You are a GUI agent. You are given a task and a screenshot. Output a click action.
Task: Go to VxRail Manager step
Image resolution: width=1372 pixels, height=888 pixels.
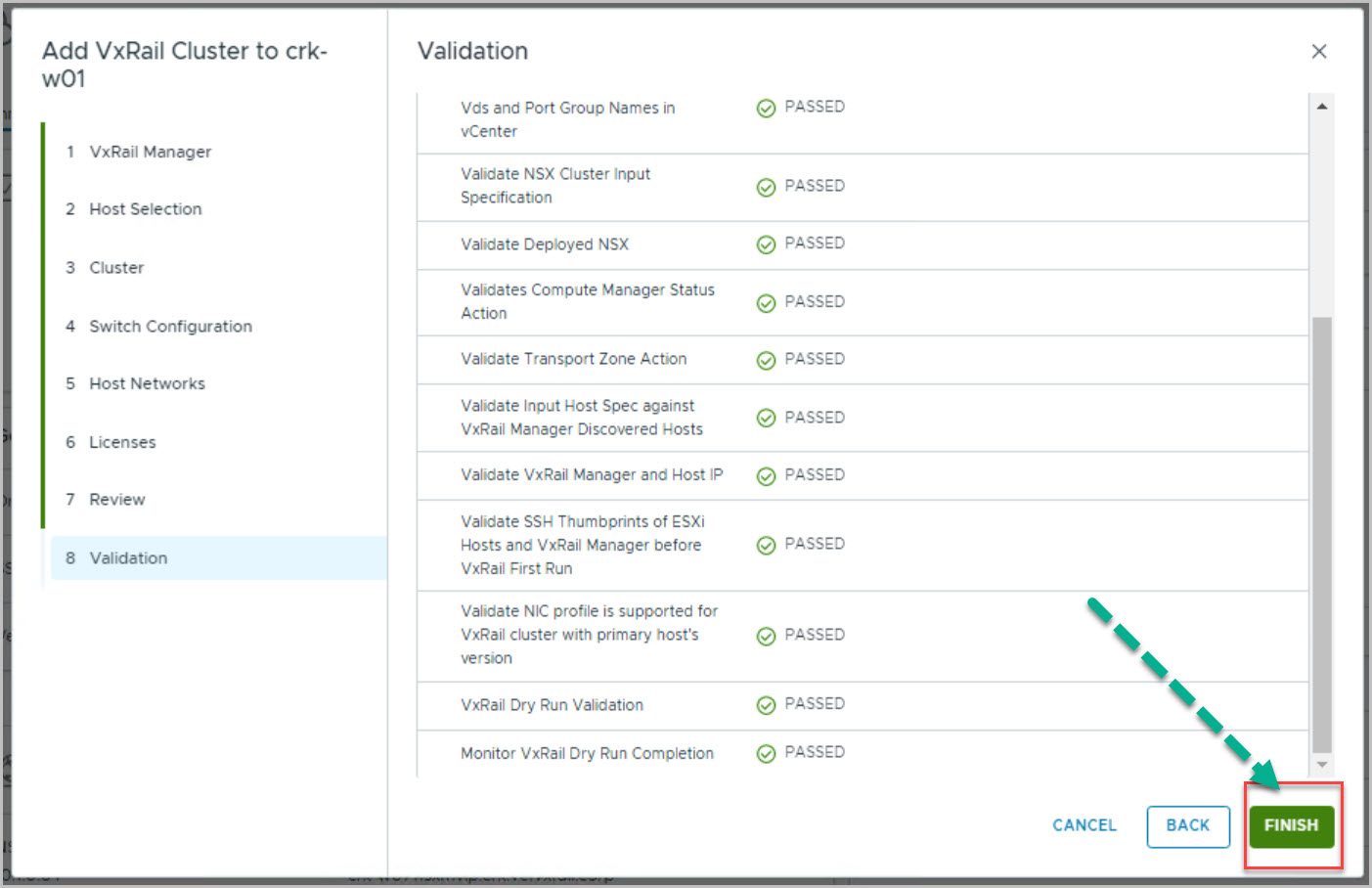click(150, 152)
